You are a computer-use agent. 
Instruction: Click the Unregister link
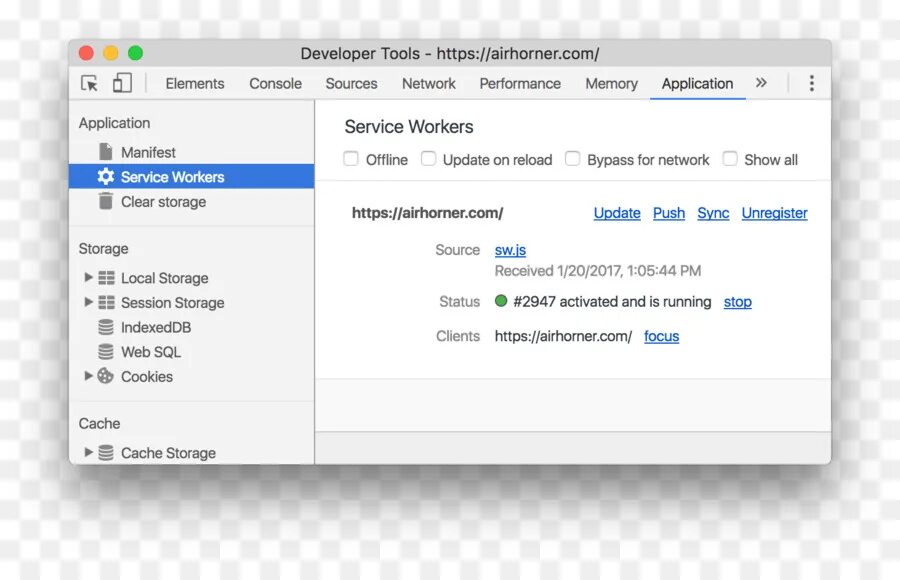point(774,213)
